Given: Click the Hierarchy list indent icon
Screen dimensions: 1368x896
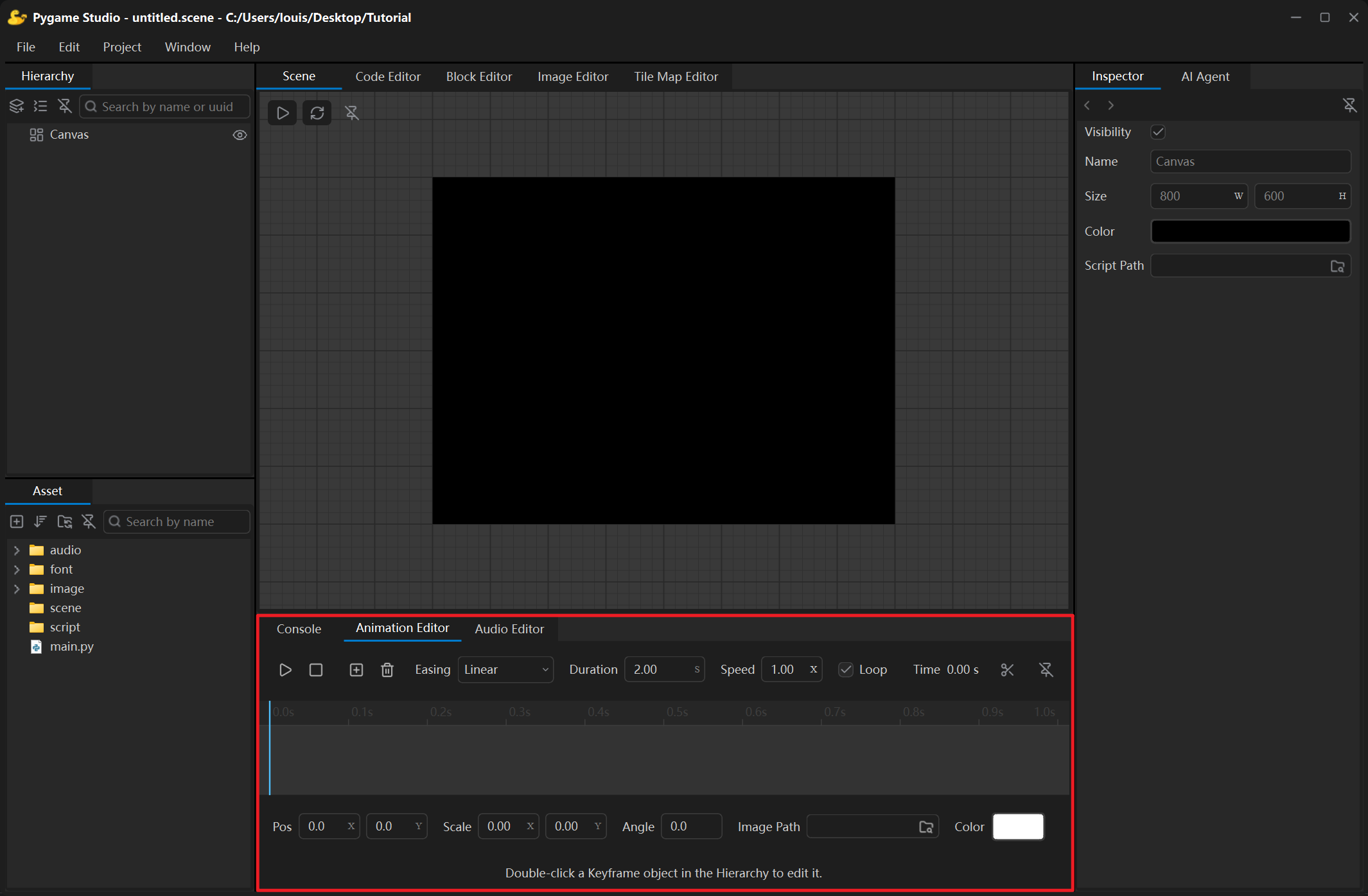Looking at the screenshot, I should pyautogui.click(x=40, y=106).
